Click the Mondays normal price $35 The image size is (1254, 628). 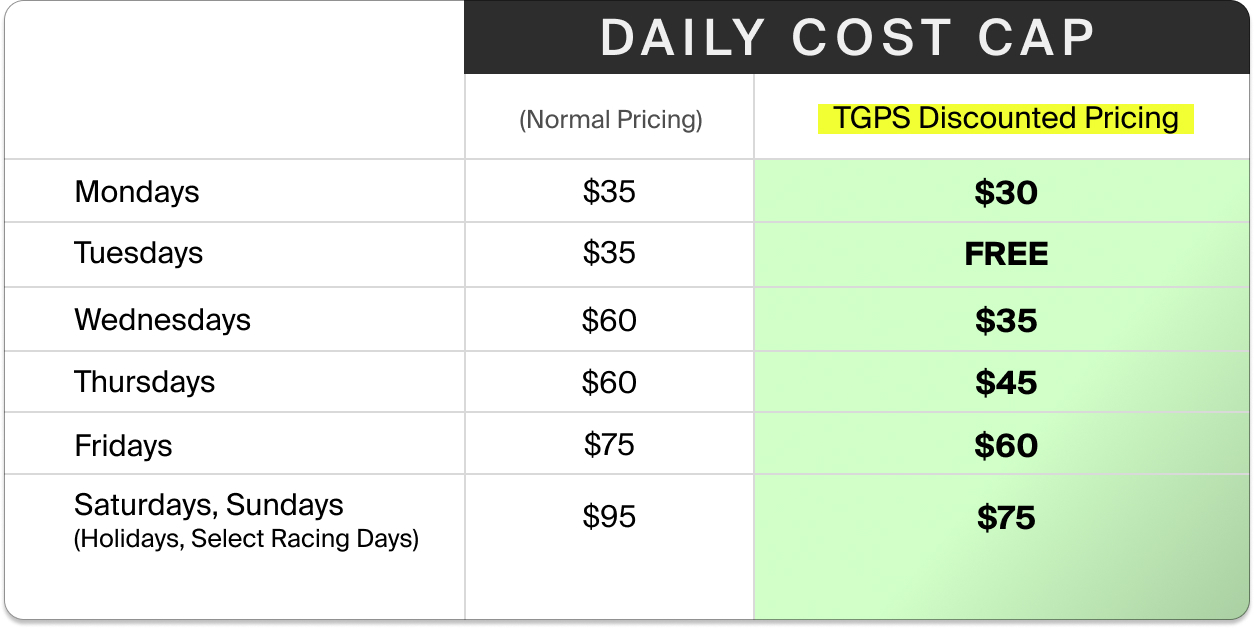609,191
